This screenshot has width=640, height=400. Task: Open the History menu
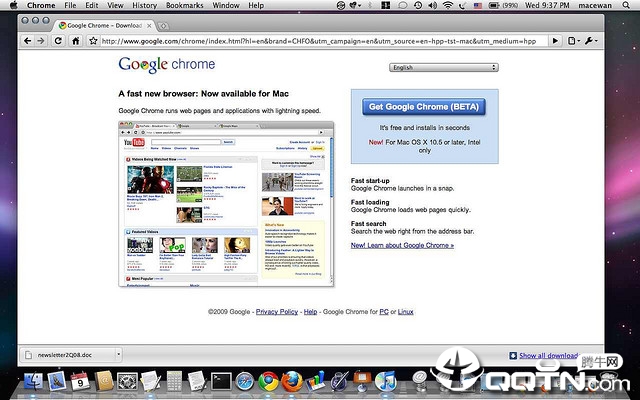pos(144,5)
